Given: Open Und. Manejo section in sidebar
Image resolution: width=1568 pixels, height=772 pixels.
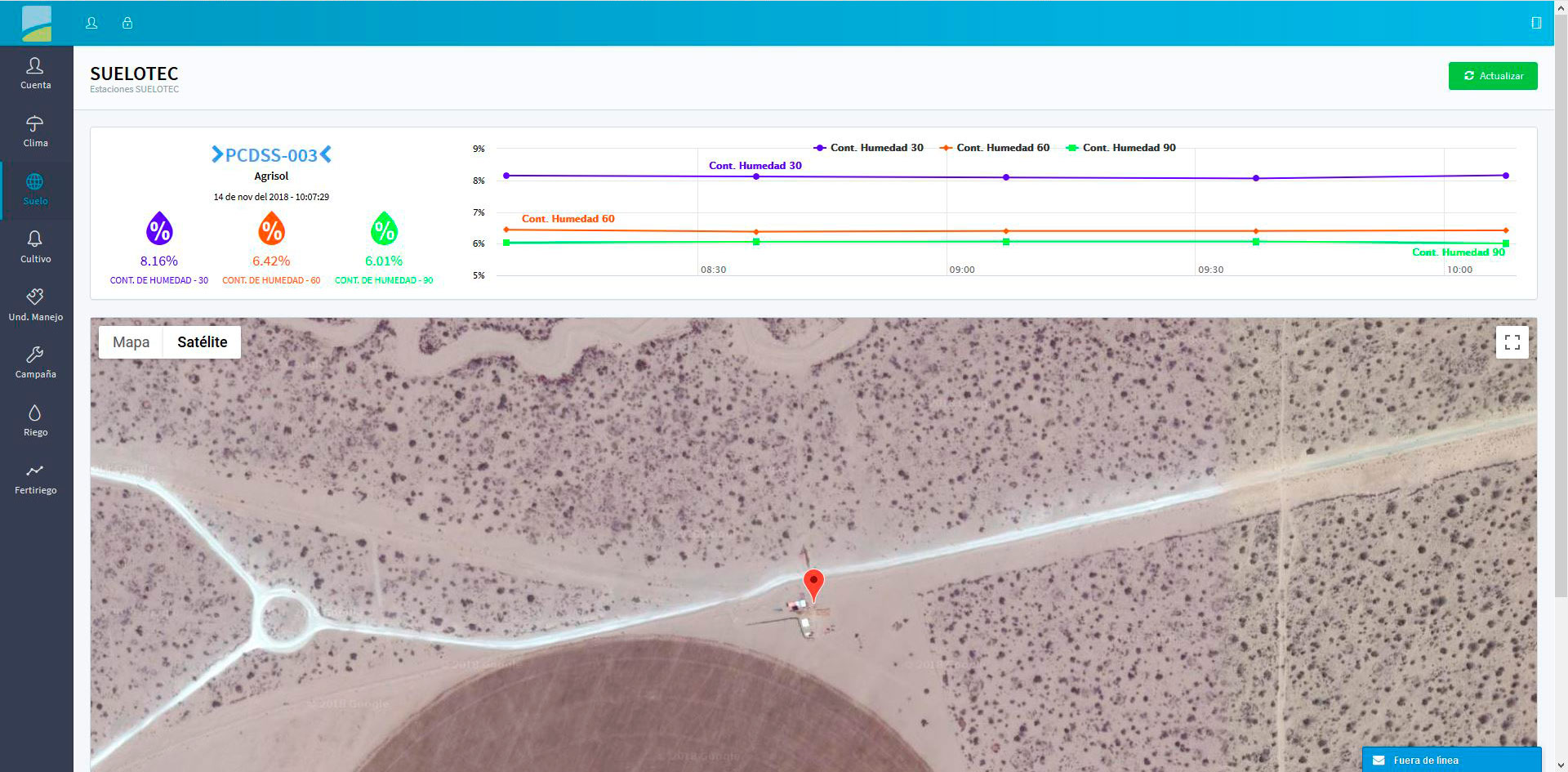Looking at the screenshot, I should tap(35, 305).
